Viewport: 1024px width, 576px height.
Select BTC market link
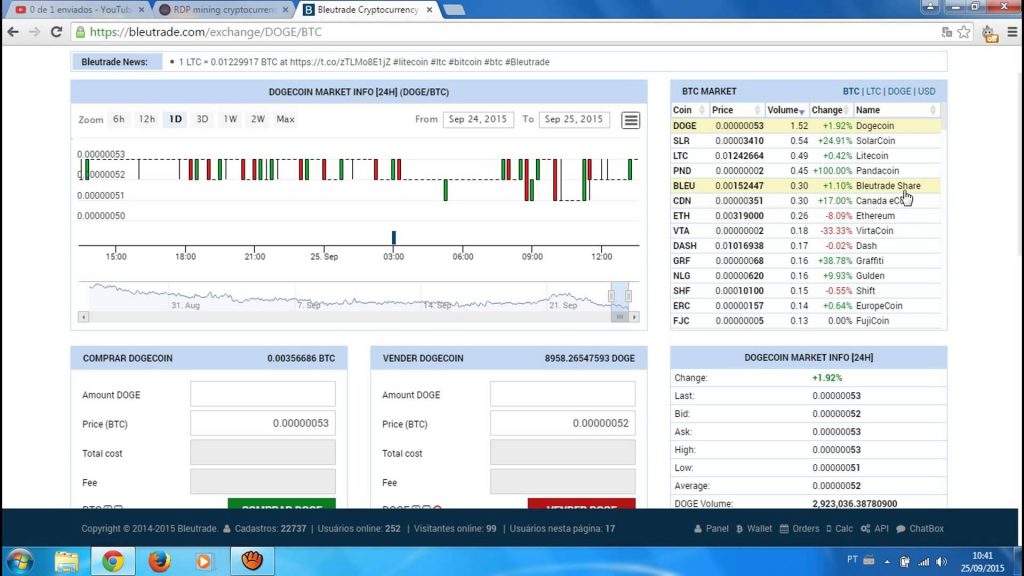851,91
